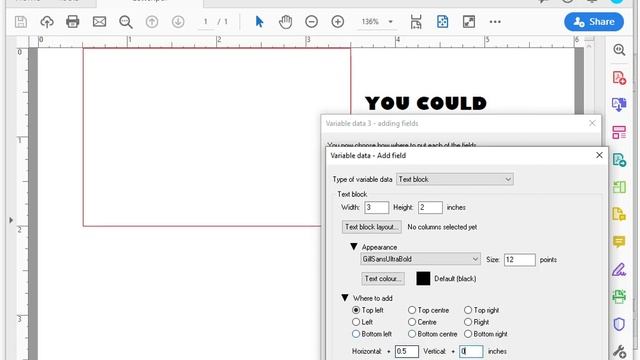Select the arrow selection tool

pos(259,22)
